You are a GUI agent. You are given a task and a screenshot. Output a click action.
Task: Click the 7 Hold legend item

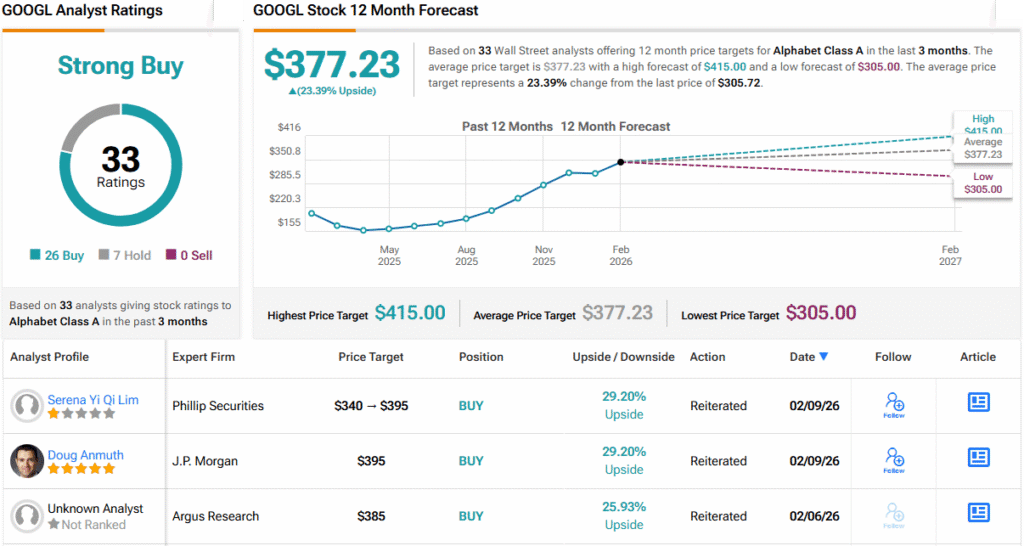125,256
